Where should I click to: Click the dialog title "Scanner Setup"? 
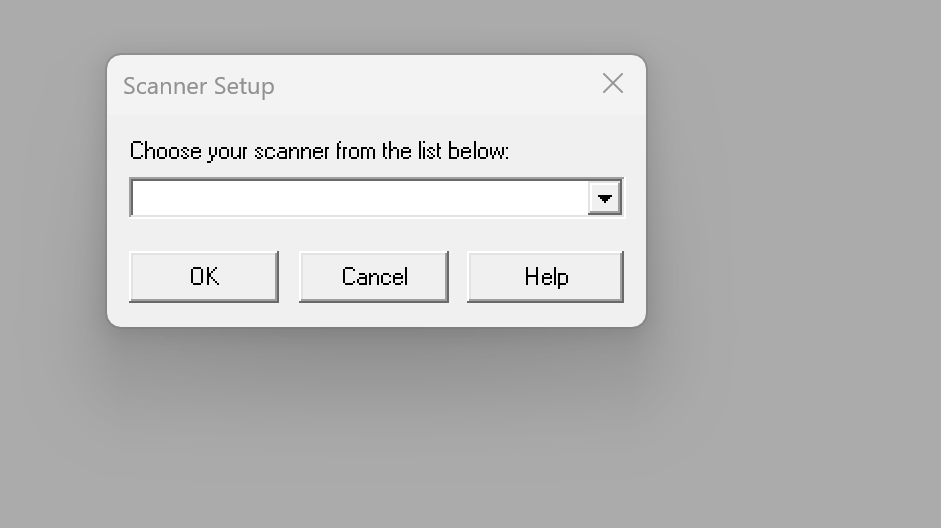(x=198, y=86)
